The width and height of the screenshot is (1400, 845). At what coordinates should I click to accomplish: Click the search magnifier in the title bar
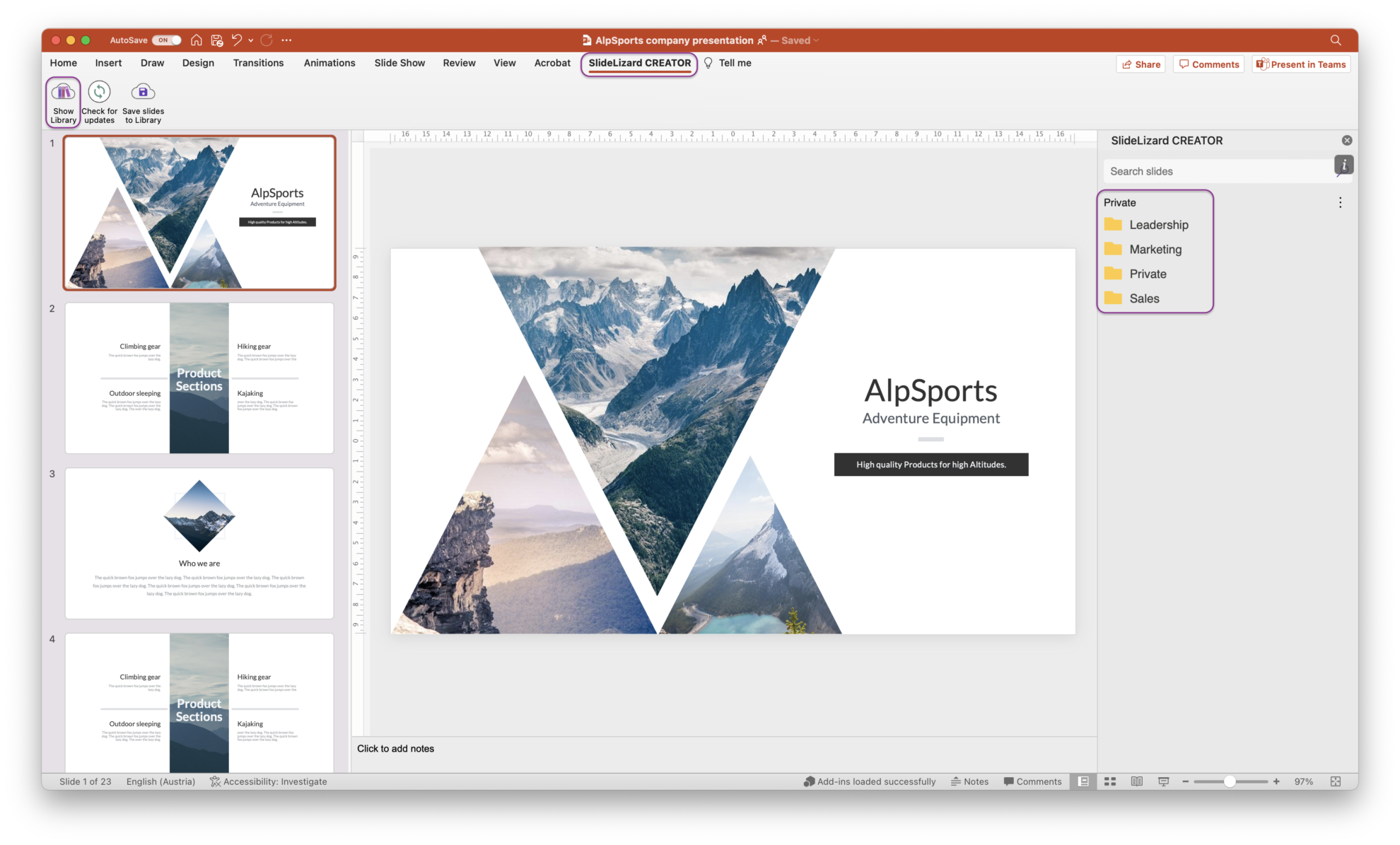click(1336, 40)
